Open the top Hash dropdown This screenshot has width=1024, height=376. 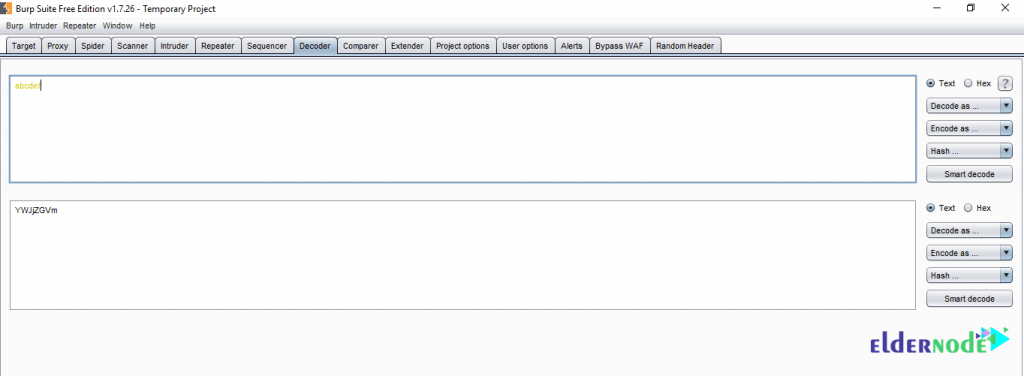coord(969,151)
